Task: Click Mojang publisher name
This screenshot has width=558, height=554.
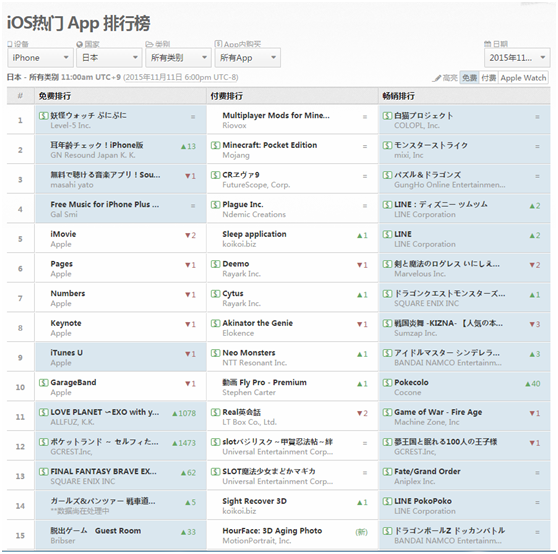Action: click(236, 155)
